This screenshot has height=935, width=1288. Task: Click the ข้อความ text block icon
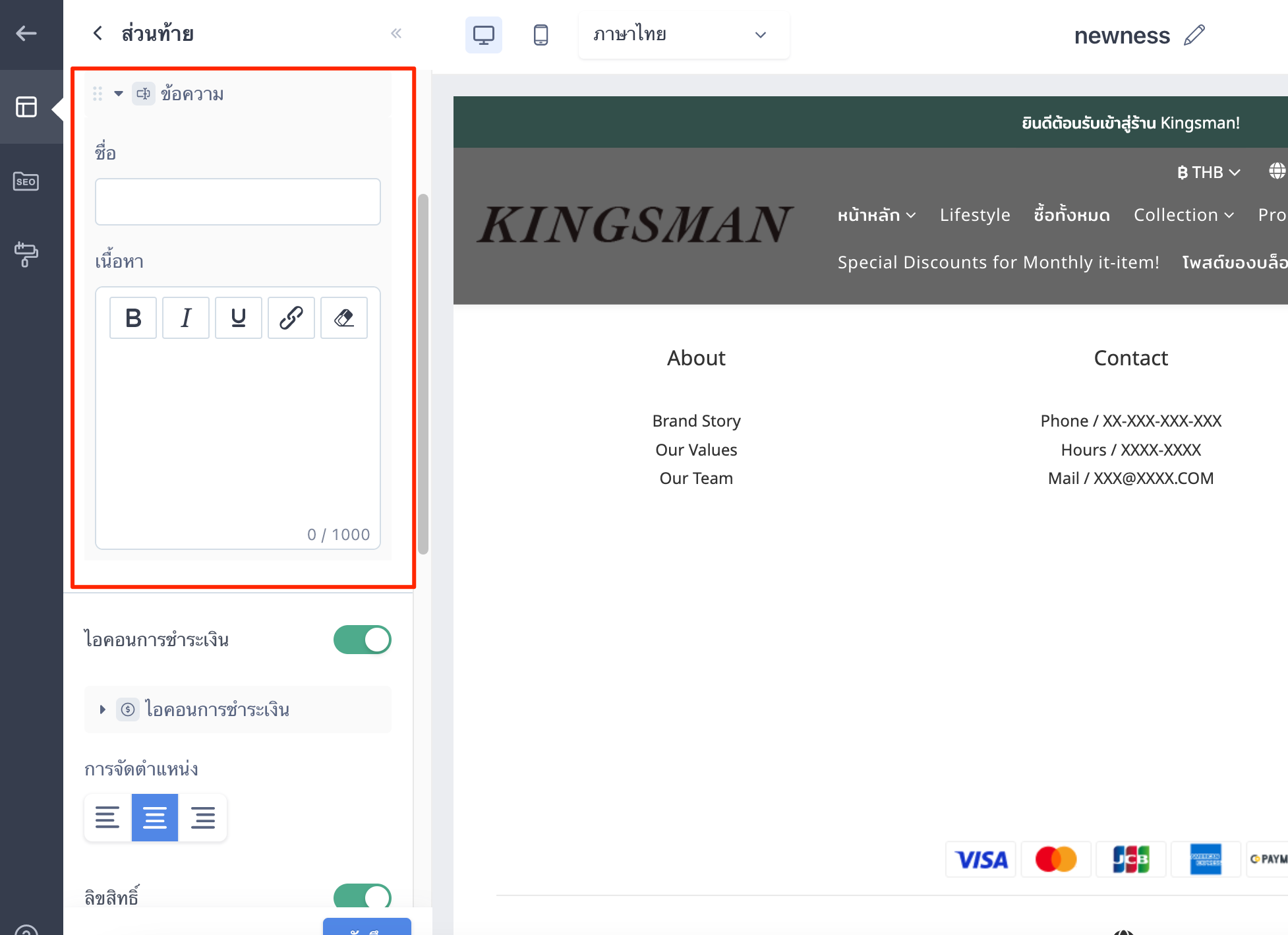(144, 94)
